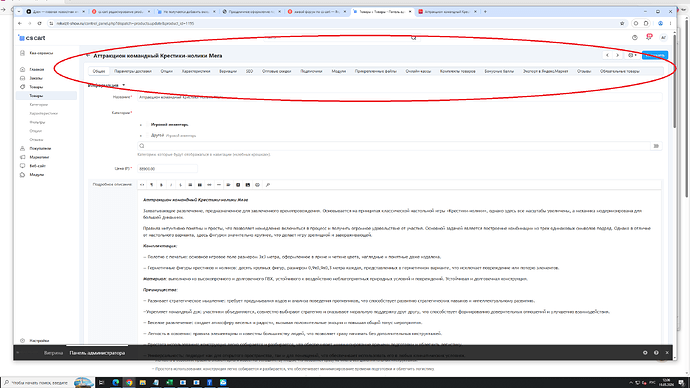Click the Название product name field
This screenshot has height=388, width=690.
(400, 97)
